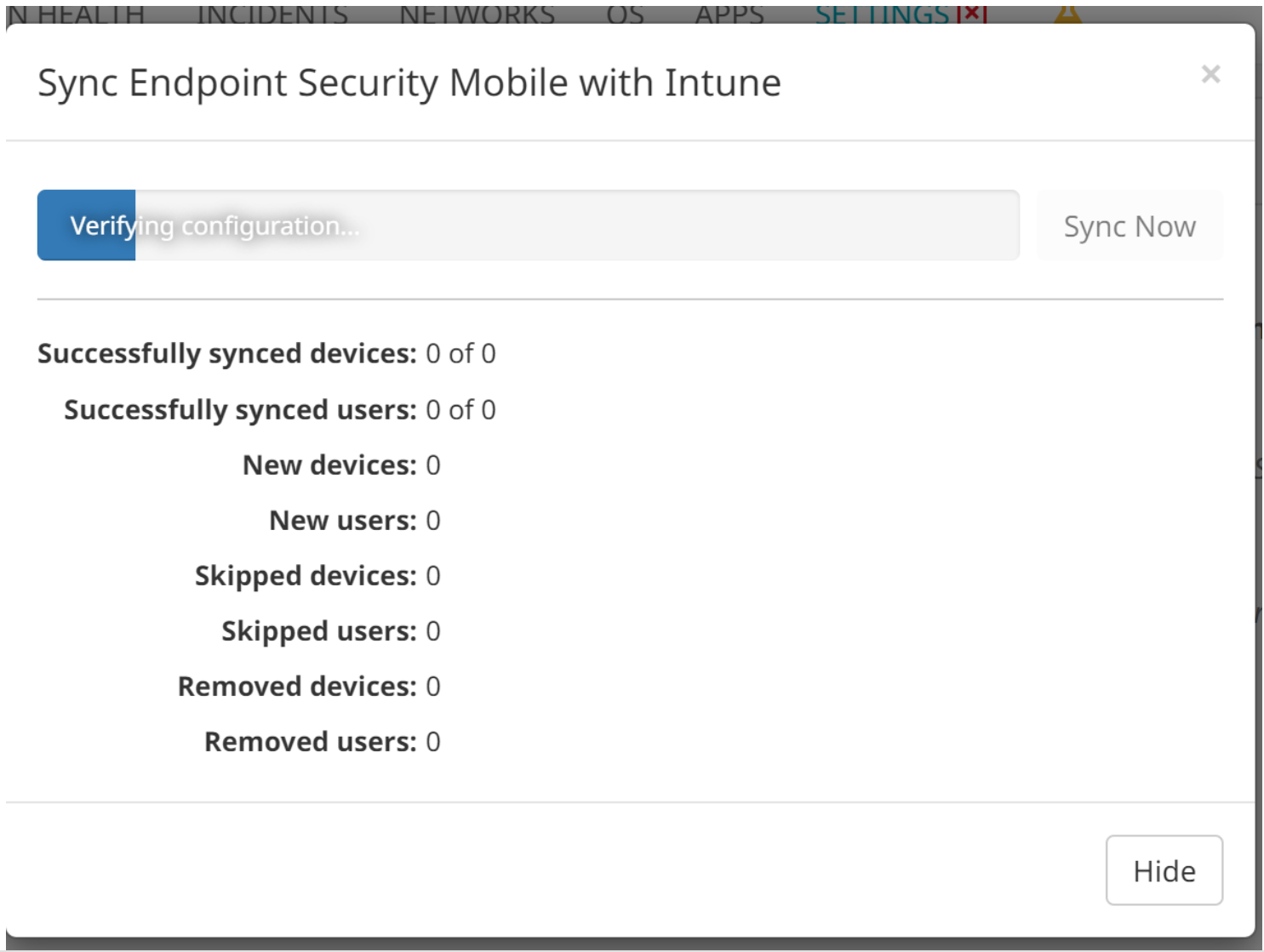This screenshot has height=952, width=1264.
Task: Click the Successfully synced devices count
Action: (x=460, y=354)
